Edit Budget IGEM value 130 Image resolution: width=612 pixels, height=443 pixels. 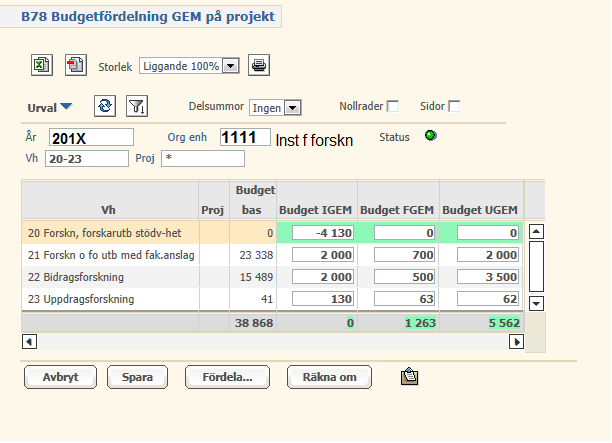[323, 299]
